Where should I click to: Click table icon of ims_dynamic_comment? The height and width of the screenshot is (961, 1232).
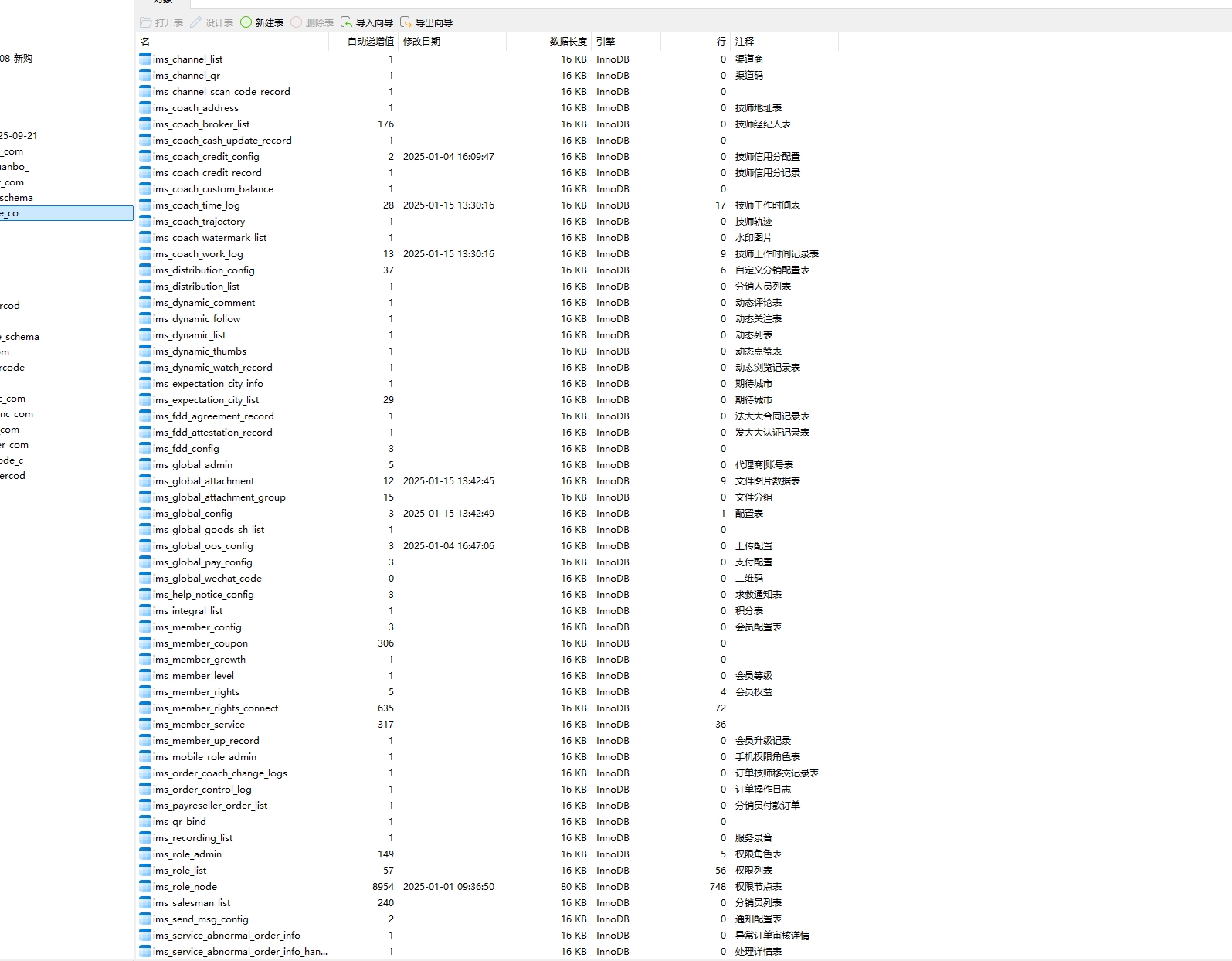tap(145, 302)
